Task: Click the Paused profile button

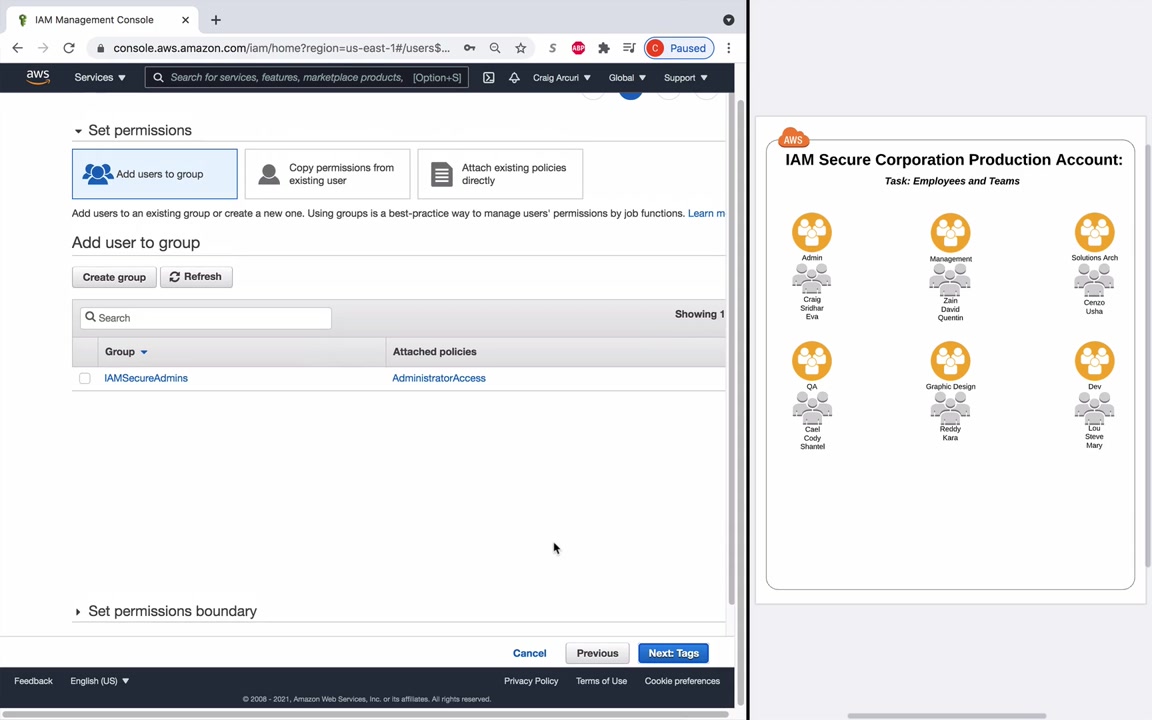Action: point(679,48)
